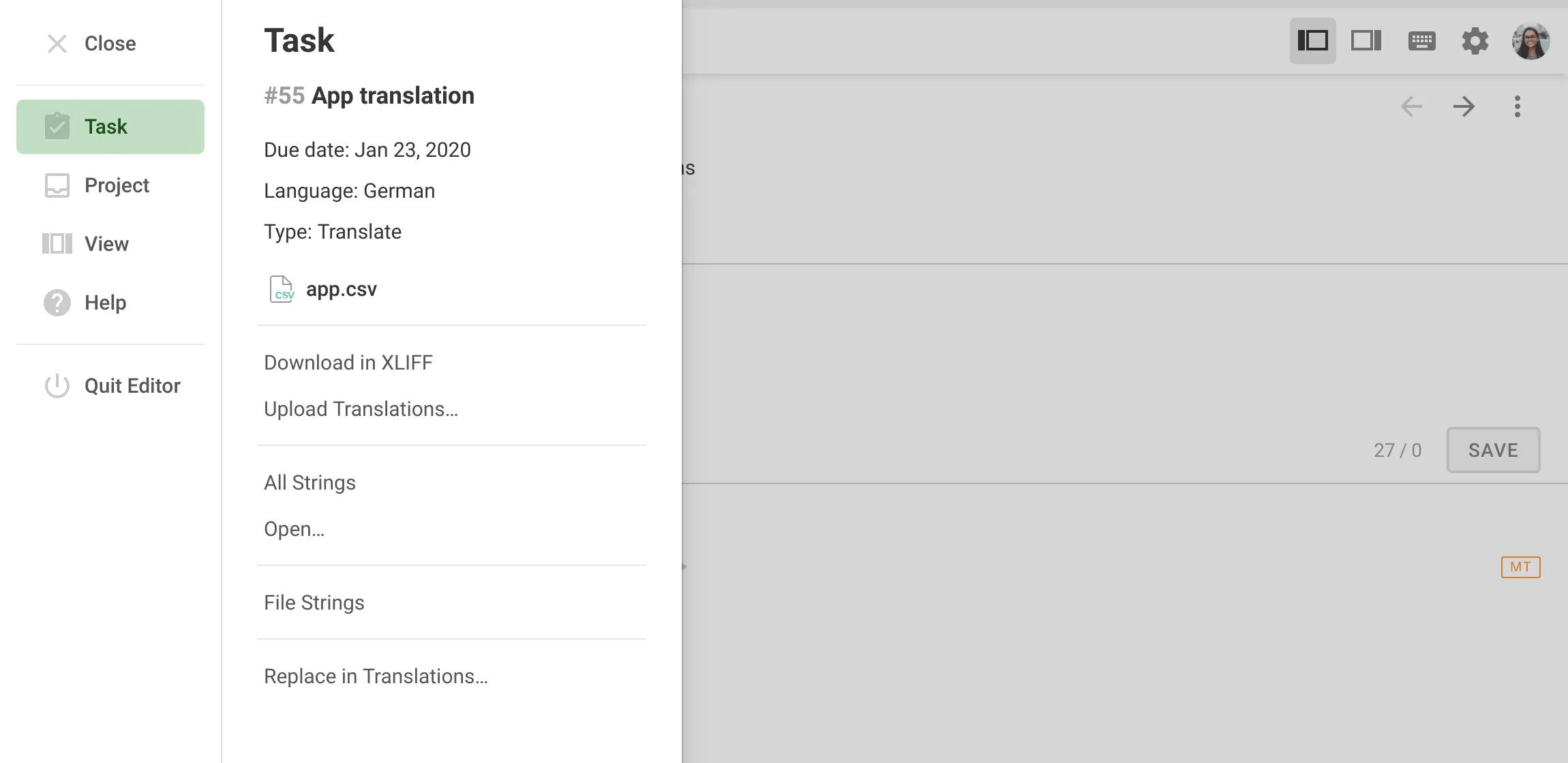Open the Project menu section
Screen dimensions: 1568x763
pyautogui.click(x=110, y=185)
